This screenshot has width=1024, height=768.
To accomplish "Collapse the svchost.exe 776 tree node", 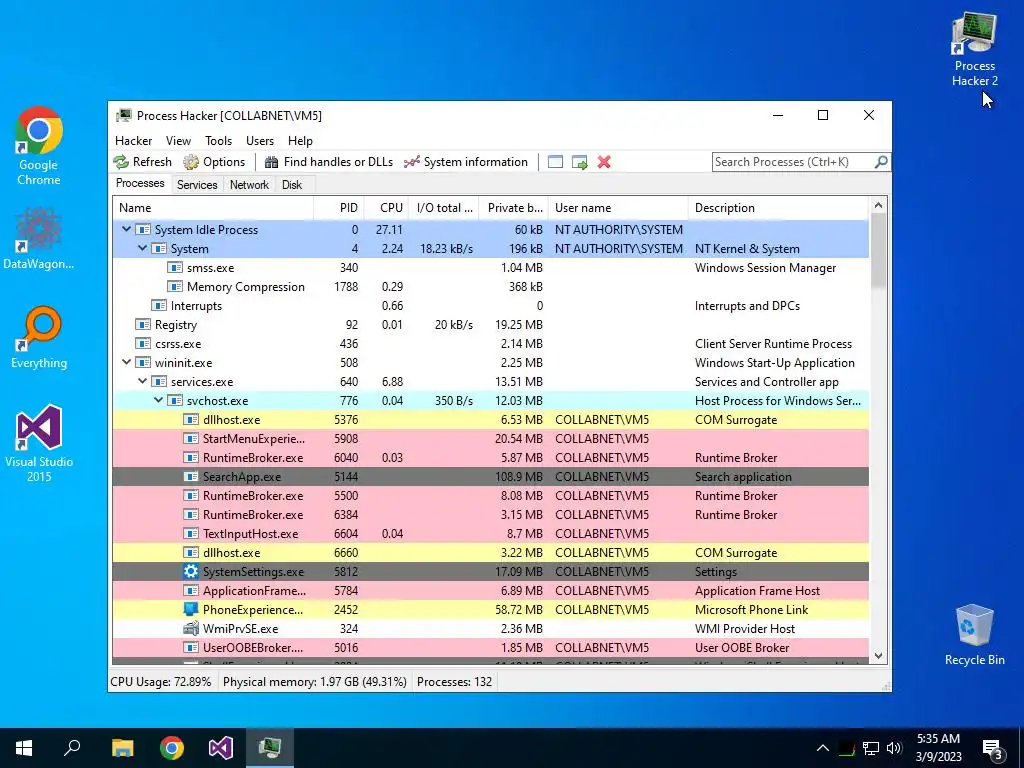I will coord(159,400).
